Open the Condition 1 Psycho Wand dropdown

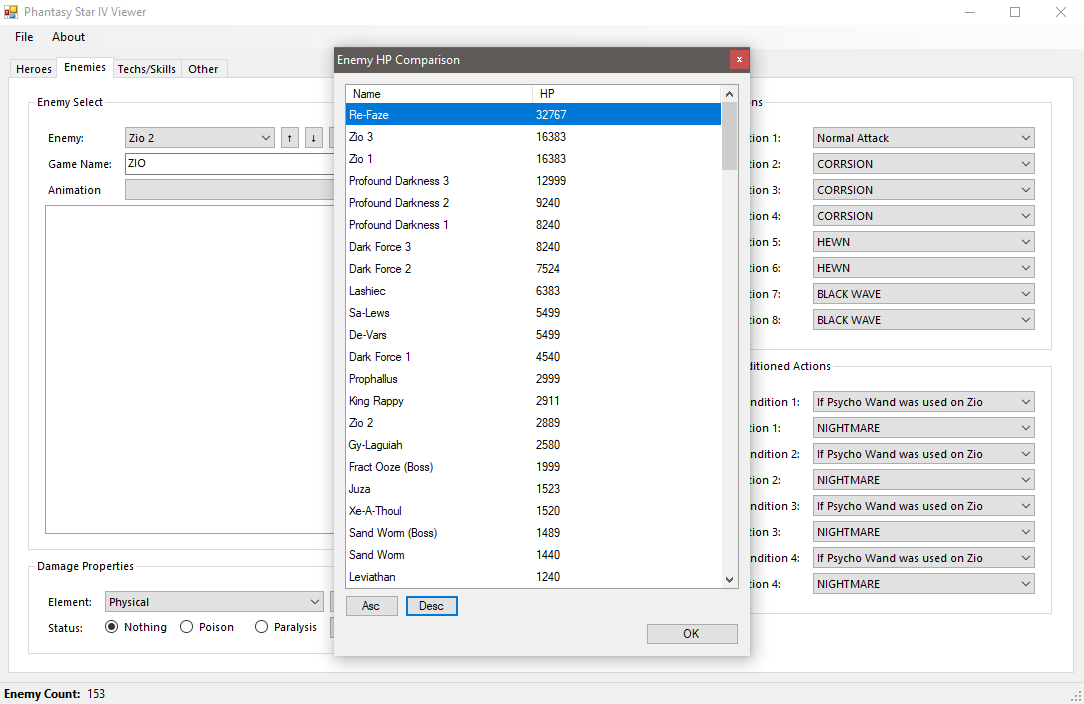point(924,402)
